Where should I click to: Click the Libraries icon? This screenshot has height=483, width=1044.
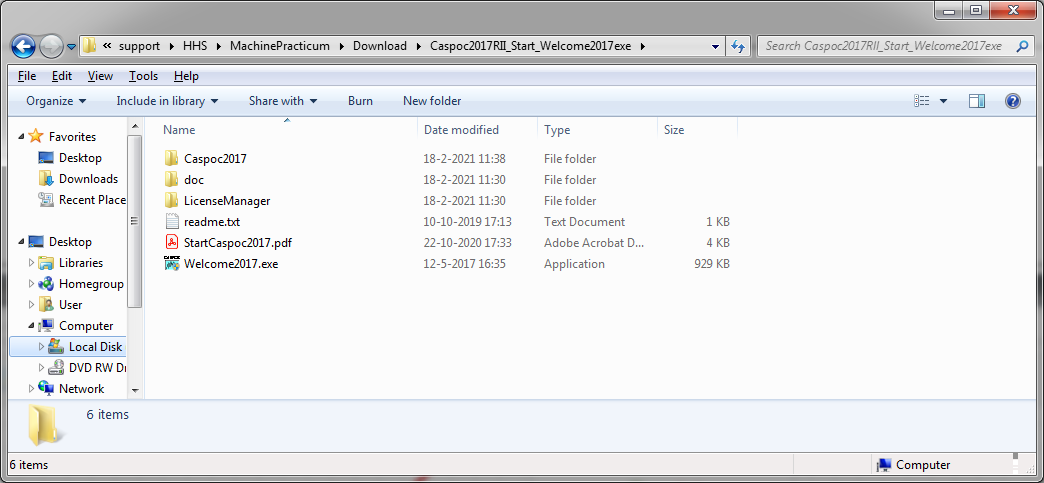46,262
